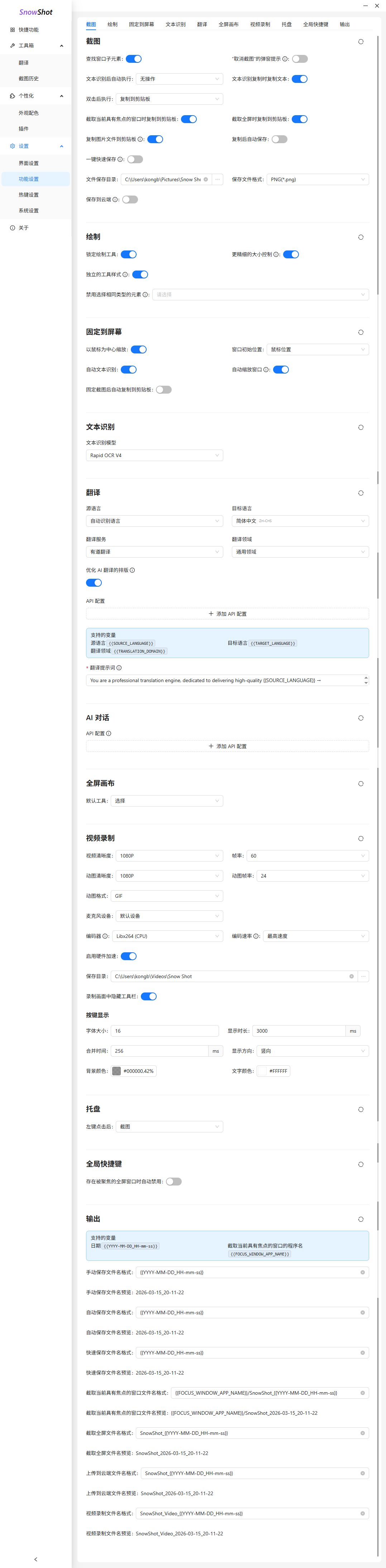Disable the 查找窗口子元素 toggle
The height and width of the screenshot is (1568, 386).
click(134, 59)
